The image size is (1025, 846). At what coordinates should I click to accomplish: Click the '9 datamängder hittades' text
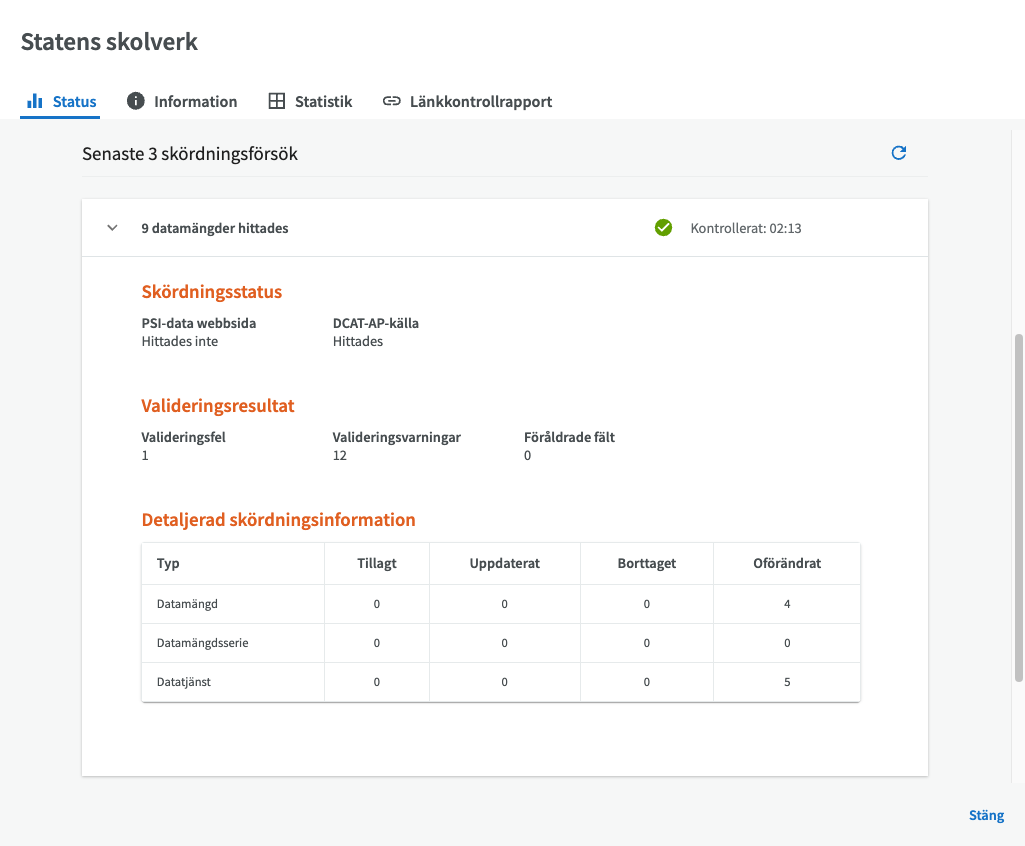pos(215,228)
